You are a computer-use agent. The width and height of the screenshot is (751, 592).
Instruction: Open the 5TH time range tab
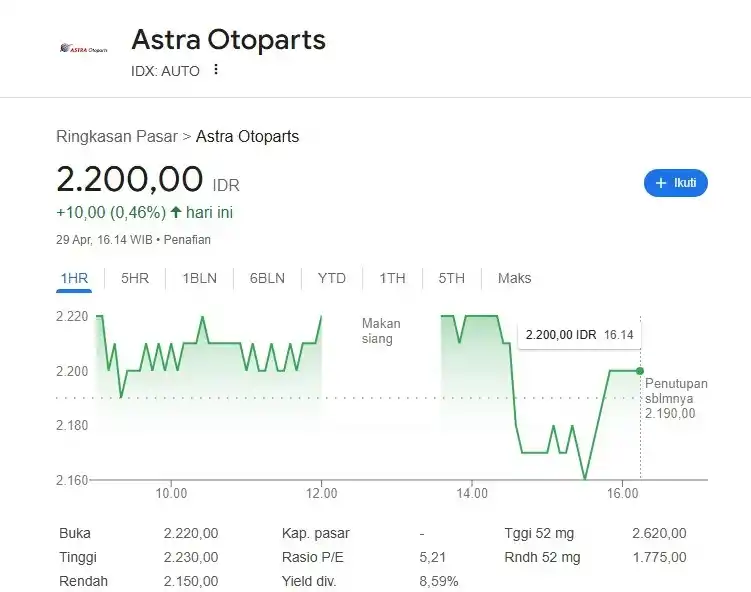pyautogui.click(x=451, y=278)
